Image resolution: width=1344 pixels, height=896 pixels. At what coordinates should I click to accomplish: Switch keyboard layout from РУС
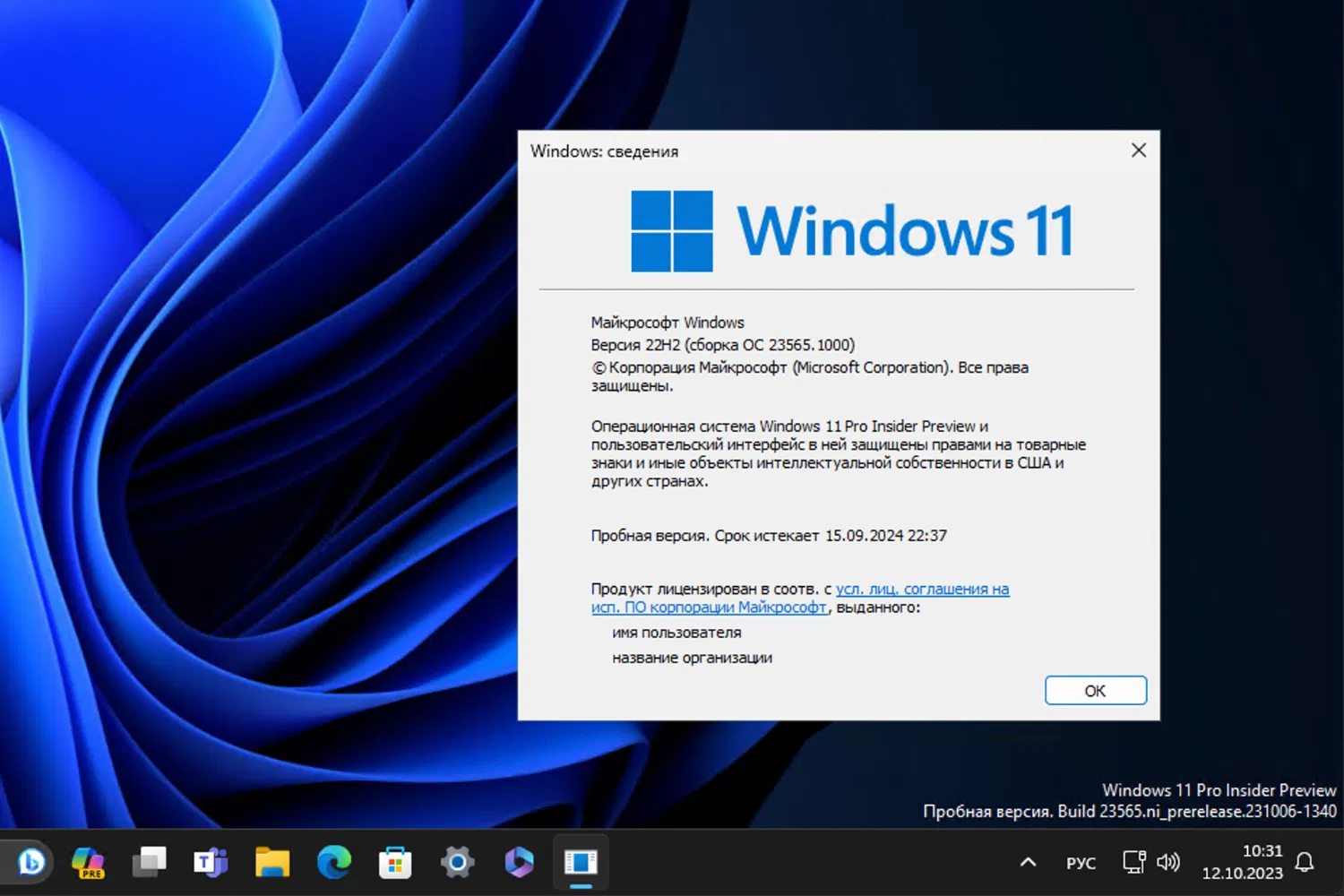[1081, 863]
